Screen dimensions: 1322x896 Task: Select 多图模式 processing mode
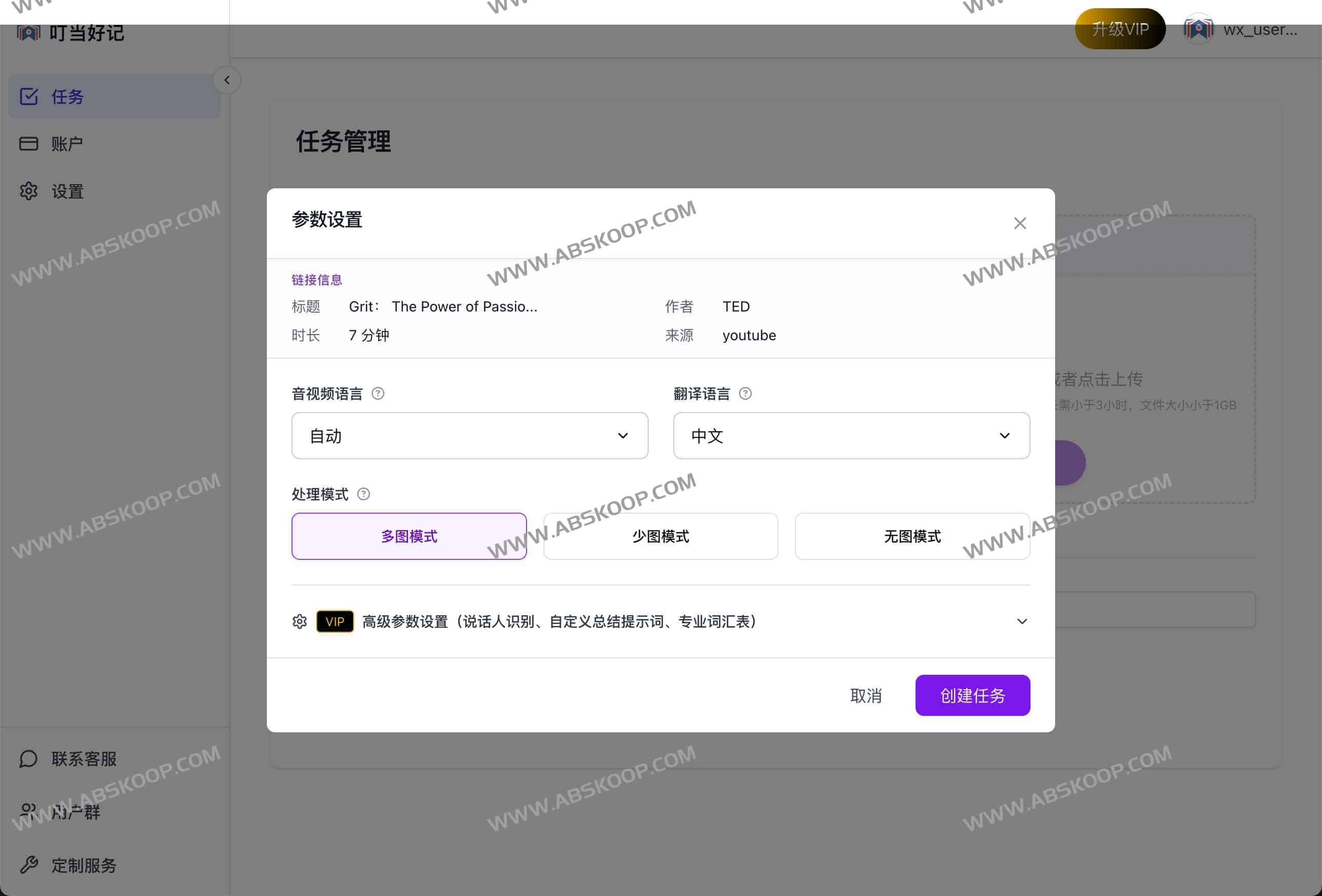(x=409, y=536)
